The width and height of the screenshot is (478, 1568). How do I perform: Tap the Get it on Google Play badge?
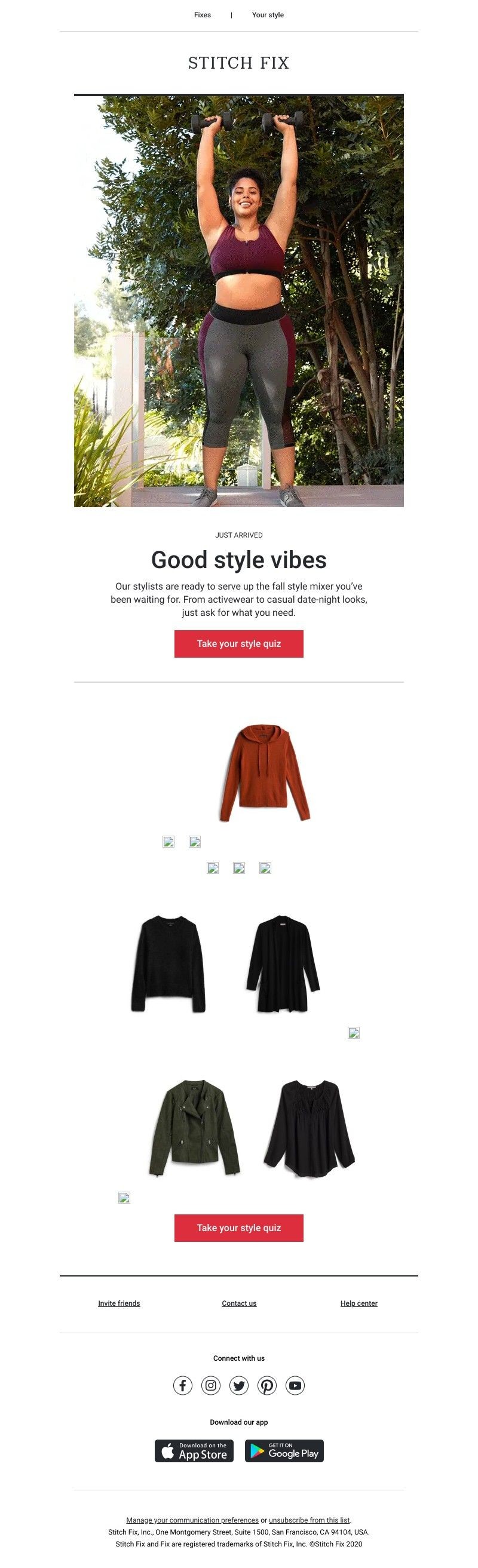point(284,1450)
